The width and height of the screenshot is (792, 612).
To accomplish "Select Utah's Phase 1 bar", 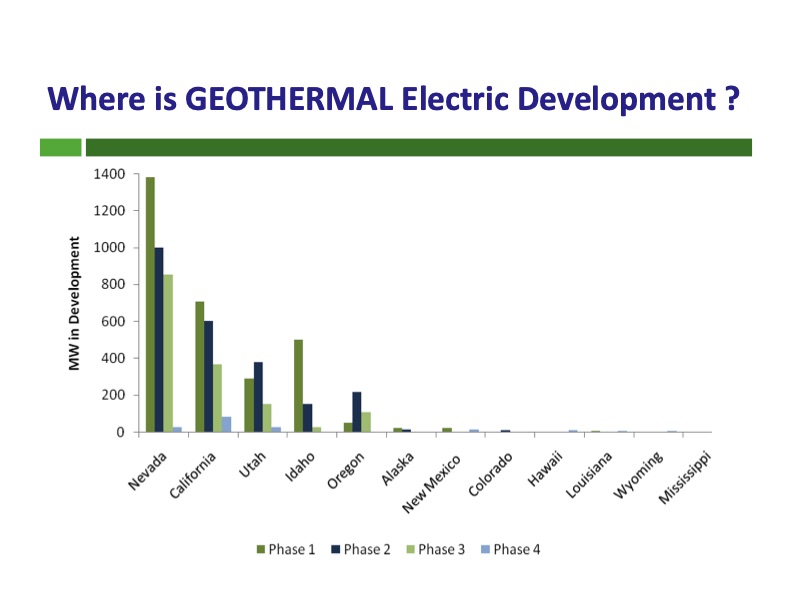I will click(249, 405).
